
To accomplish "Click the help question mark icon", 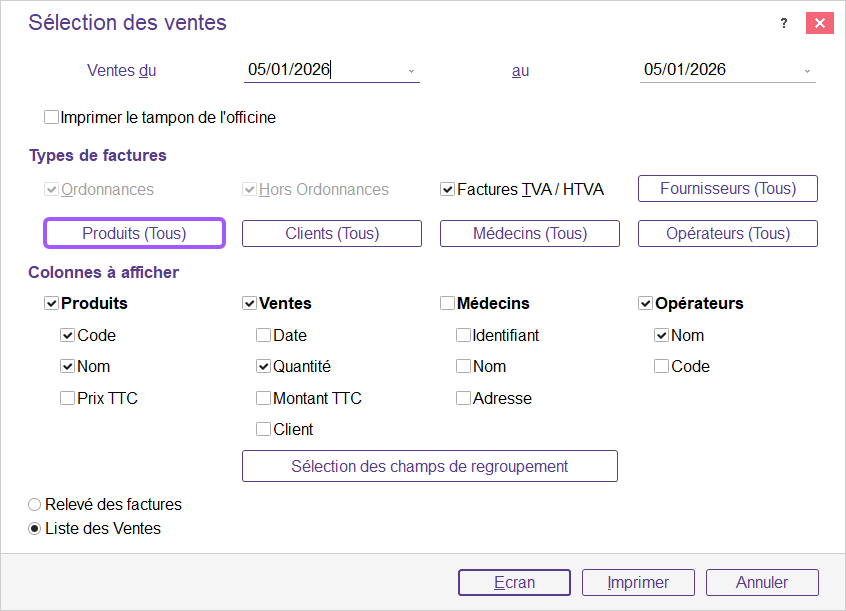I will pos(784,24).
